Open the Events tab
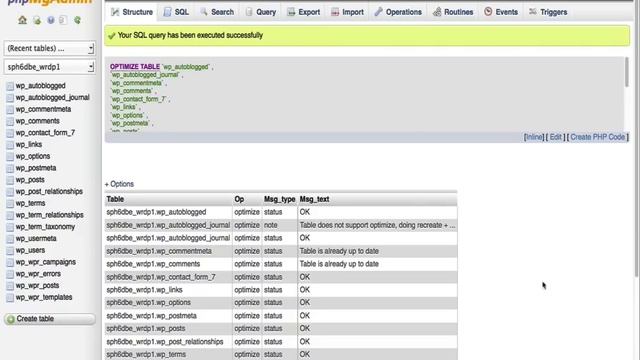This screenshot has height=360, width=640. point(501,12)
